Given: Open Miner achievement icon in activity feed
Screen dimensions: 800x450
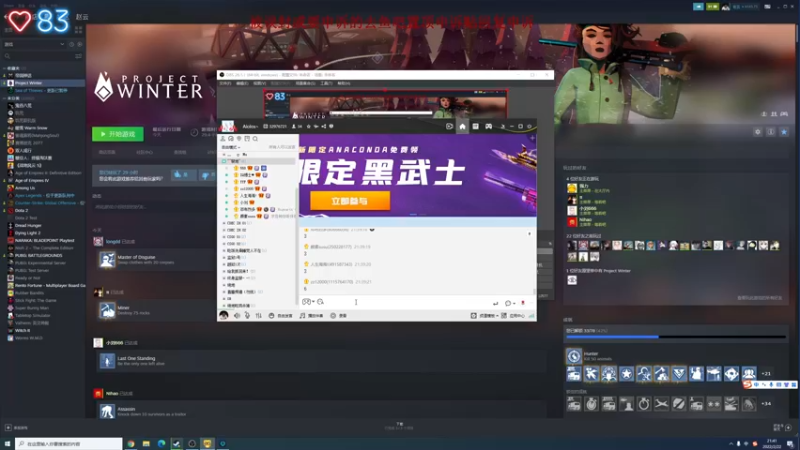Looking at the screenshot, I should 107,310.
